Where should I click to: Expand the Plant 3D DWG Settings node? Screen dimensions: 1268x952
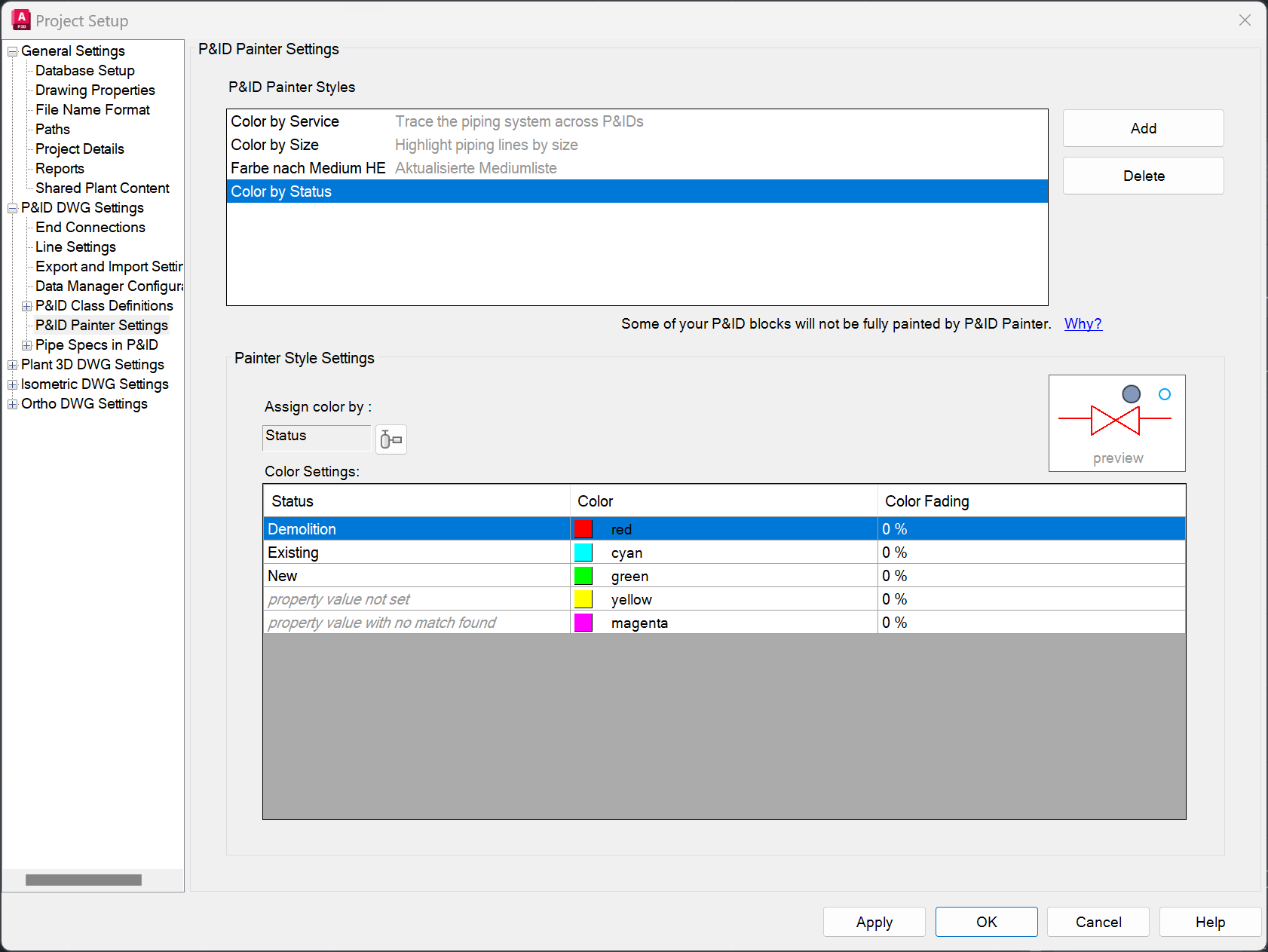tap(11, 364)
